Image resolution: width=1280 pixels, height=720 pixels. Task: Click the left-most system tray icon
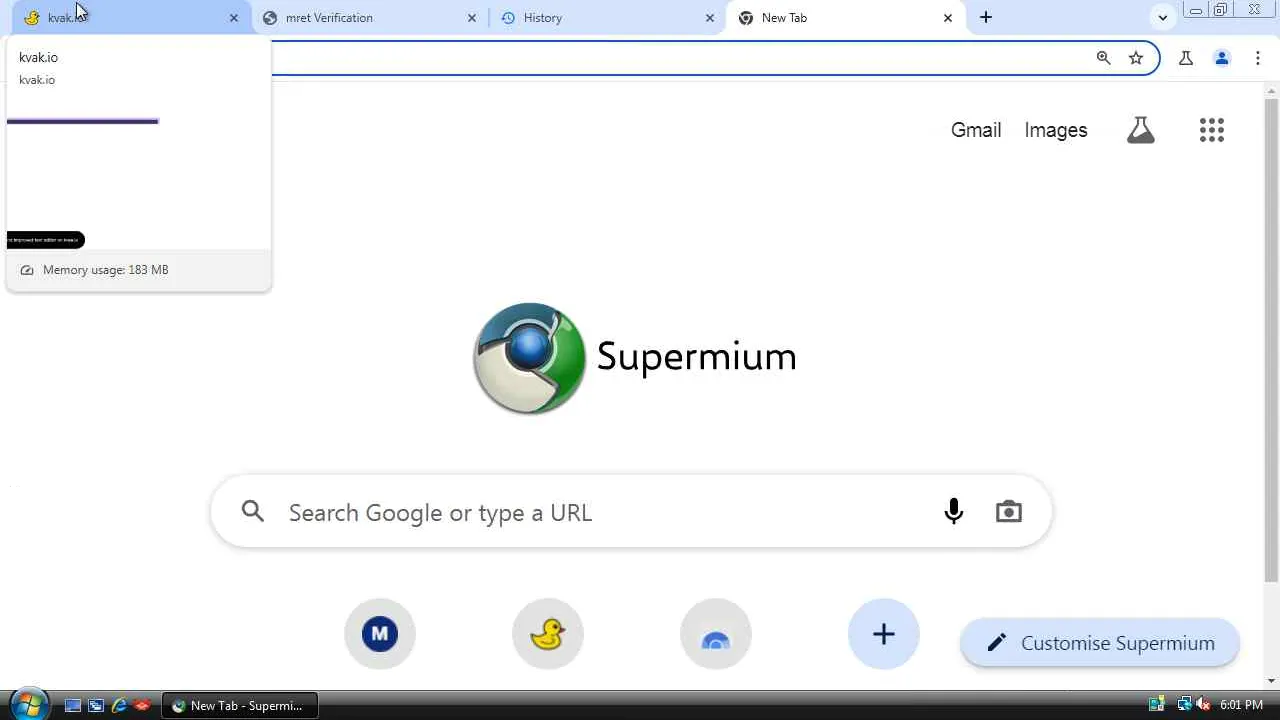pyautogui.click(x=1157, y=705)
